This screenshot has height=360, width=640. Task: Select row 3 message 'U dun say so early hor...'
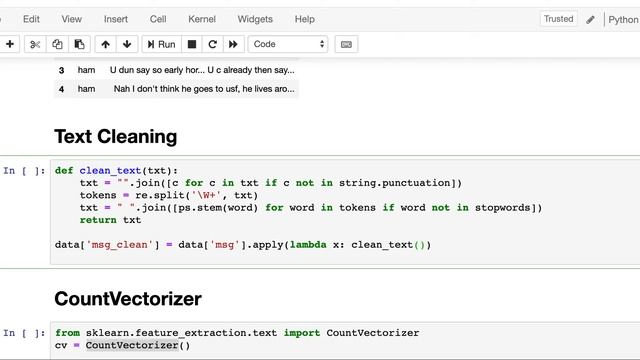click(202, 70)
